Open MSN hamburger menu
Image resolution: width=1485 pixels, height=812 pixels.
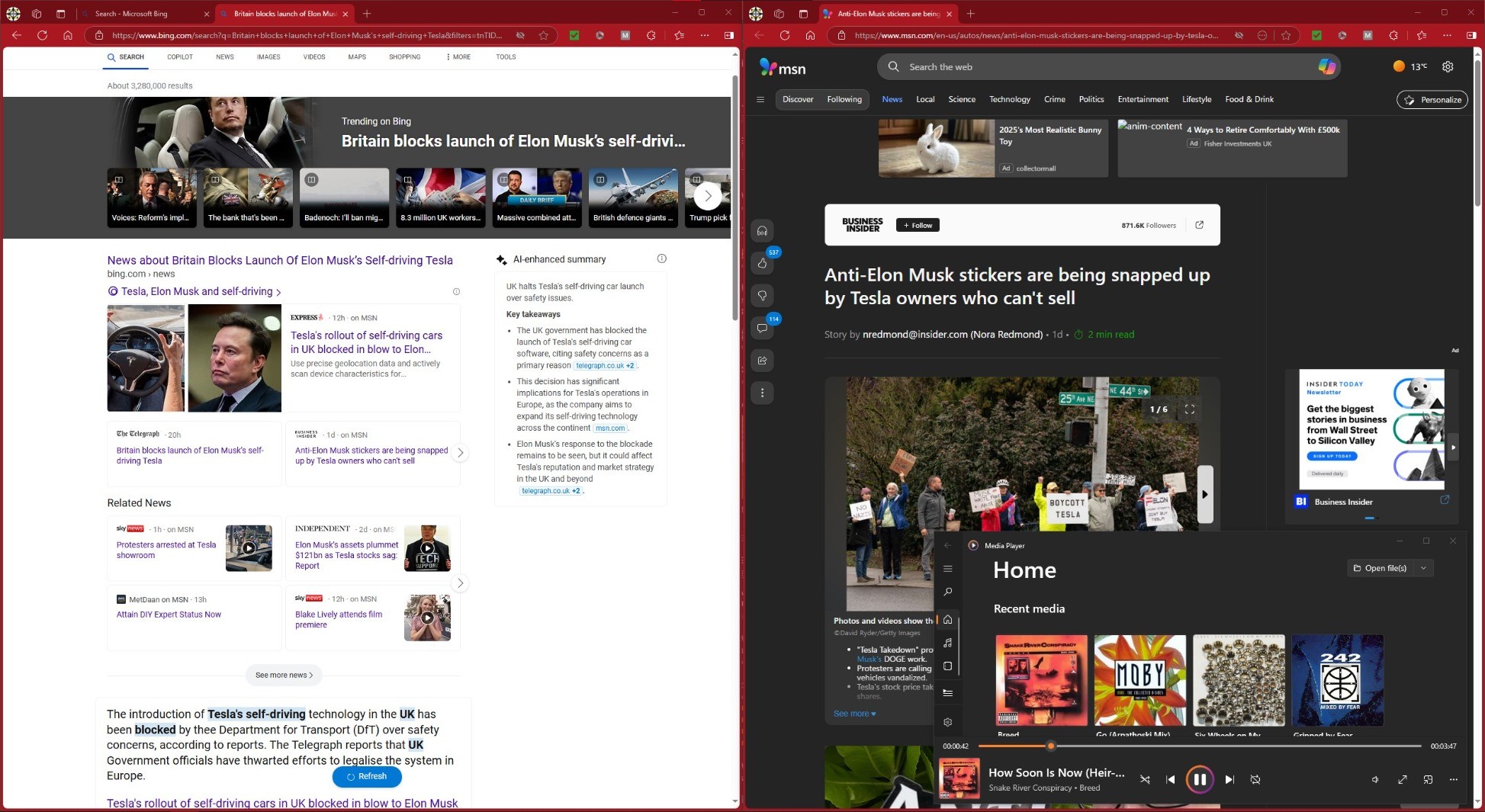(760, 99)
